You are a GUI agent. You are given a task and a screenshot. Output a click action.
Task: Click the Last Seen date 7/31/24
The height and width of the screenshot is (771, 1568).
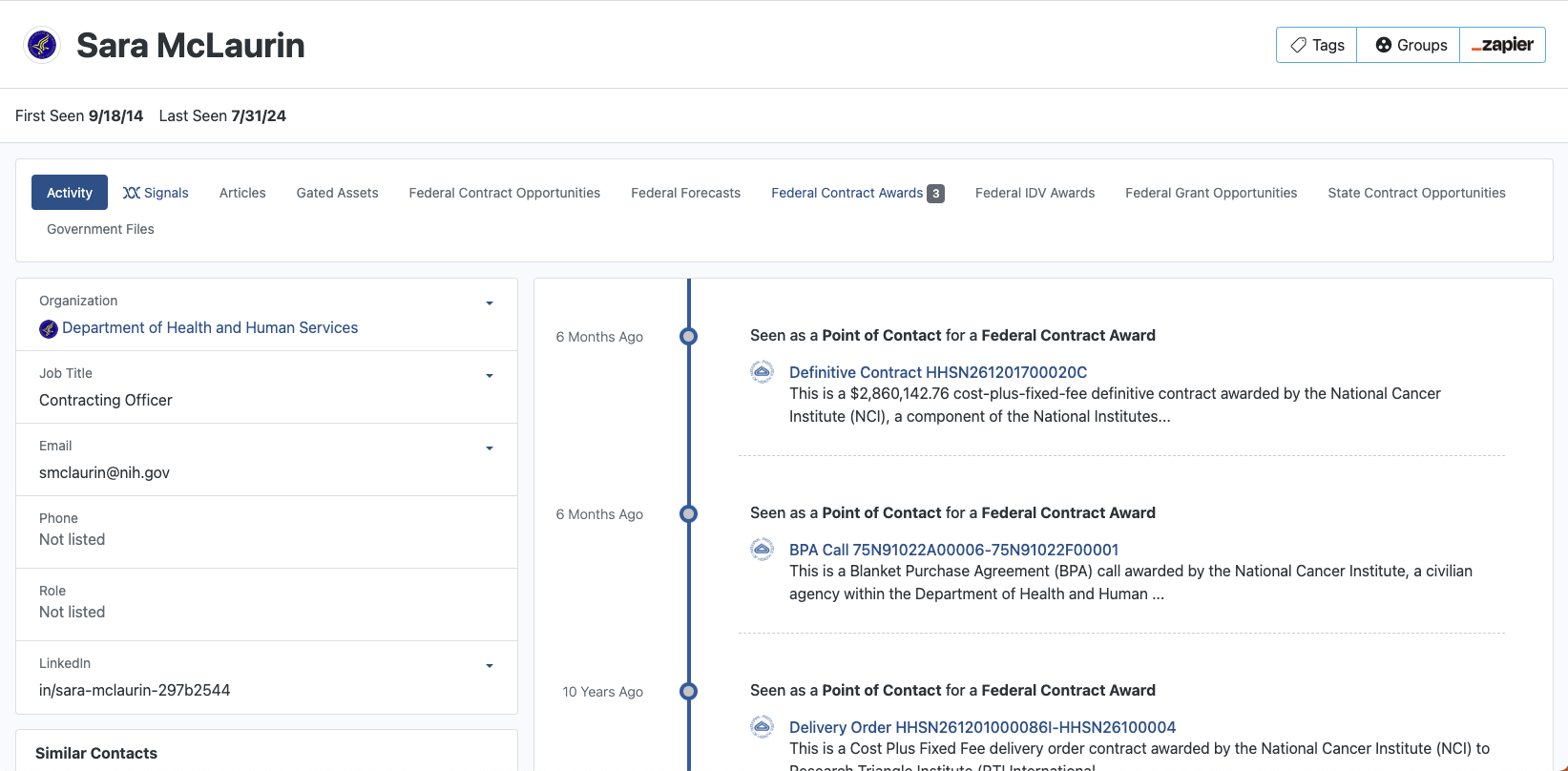(259, 116)
